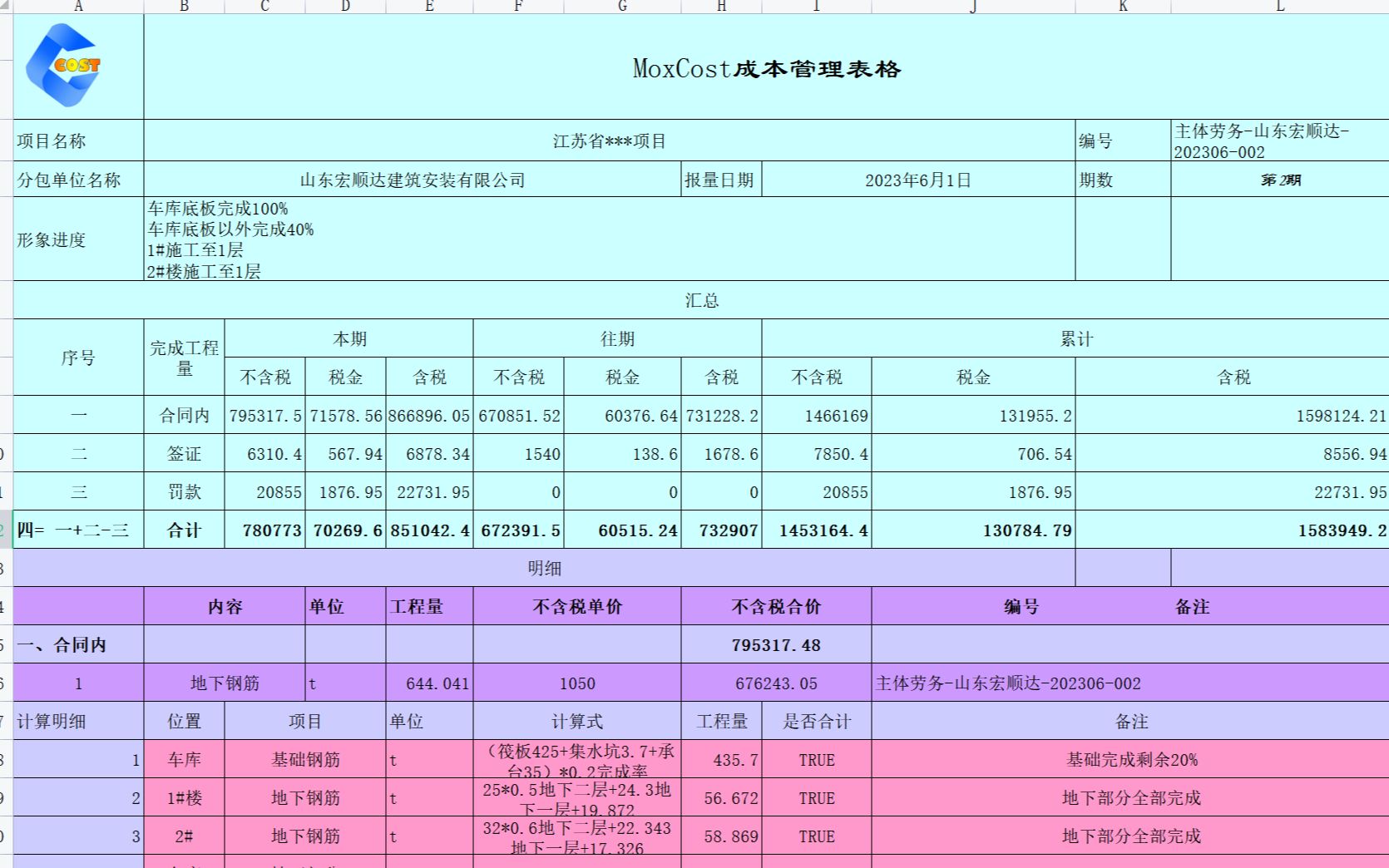This screenshot has height=868, width=1389.
Task: Select the value 731228.2 cell
Action: [x=721, y=415]
